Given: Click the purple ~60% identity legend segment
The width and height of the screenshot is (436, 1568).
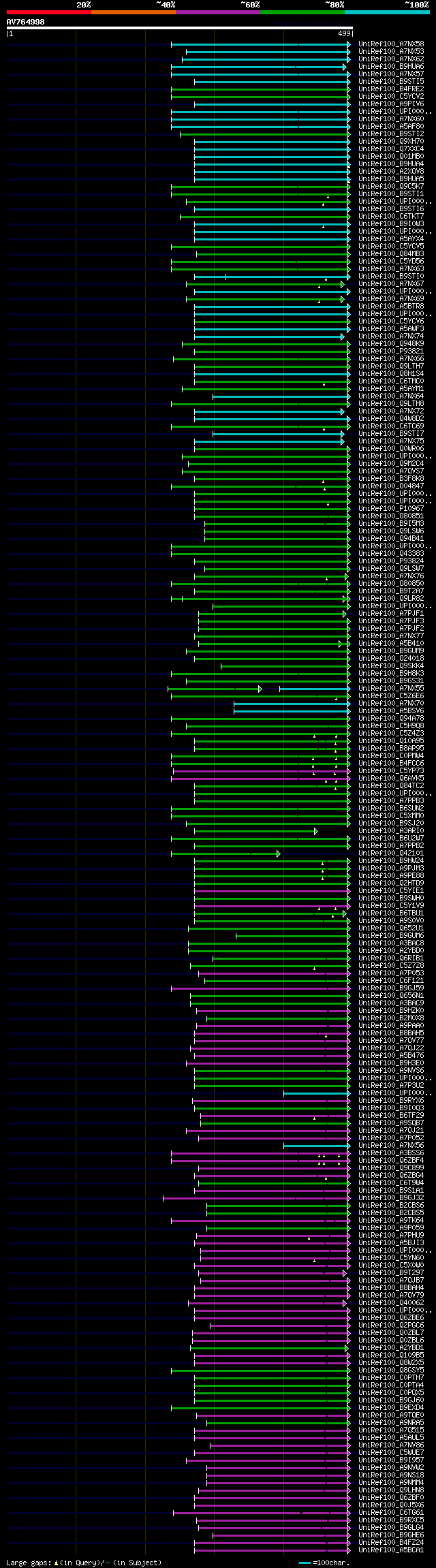Looking at the screenshot, I should [217, 12].
